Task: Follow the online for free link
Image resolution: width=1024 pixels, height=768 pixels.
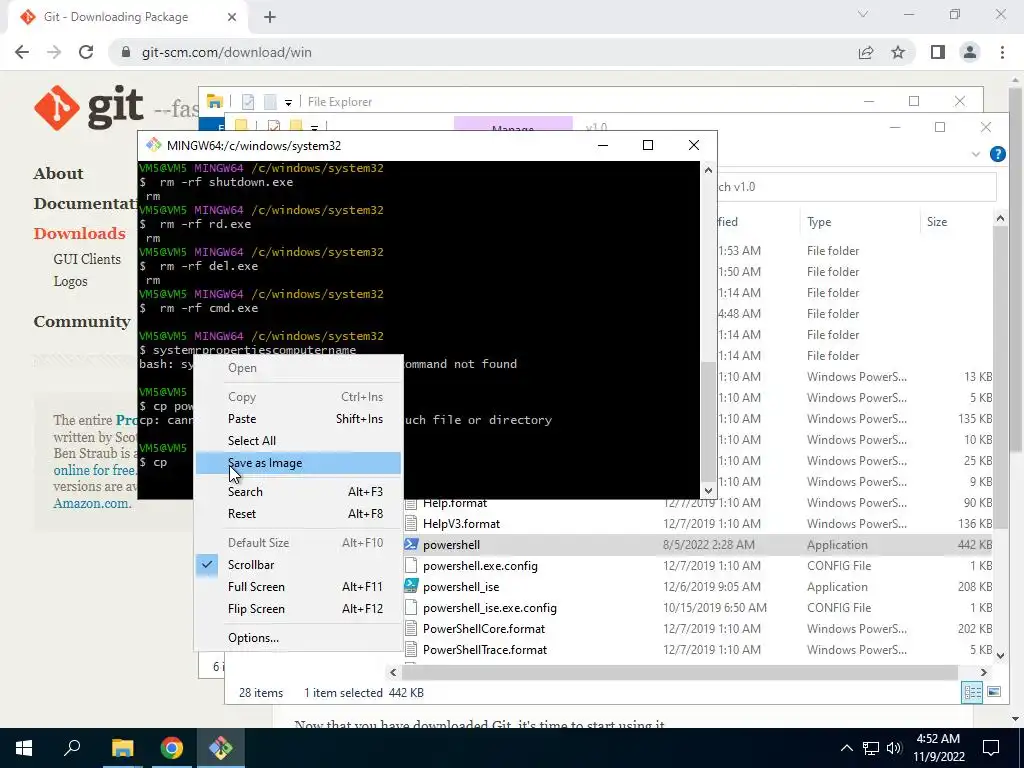Action: (95, 470)
